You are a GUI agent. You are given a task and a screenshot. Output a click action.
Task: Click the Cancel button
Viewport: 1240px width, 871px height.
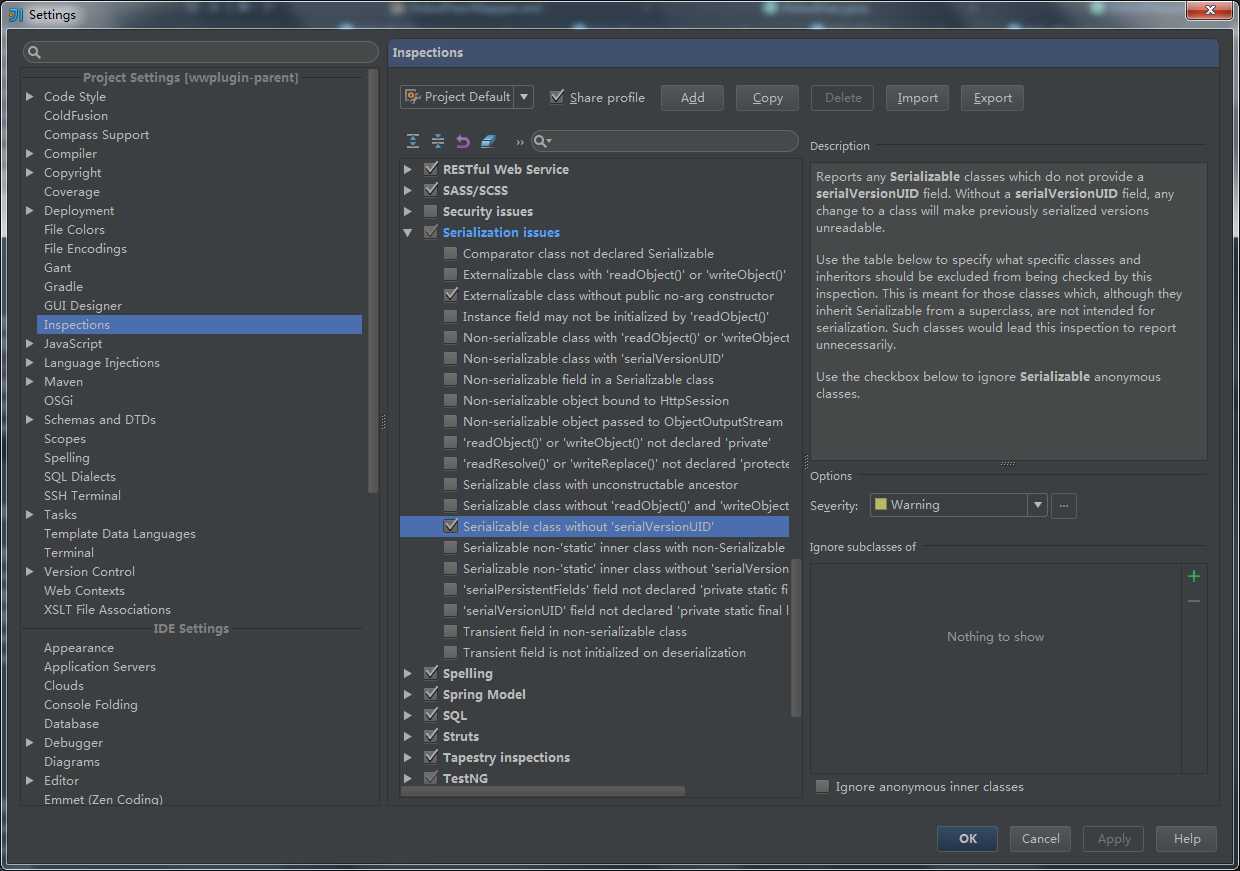coord(1040,839)
